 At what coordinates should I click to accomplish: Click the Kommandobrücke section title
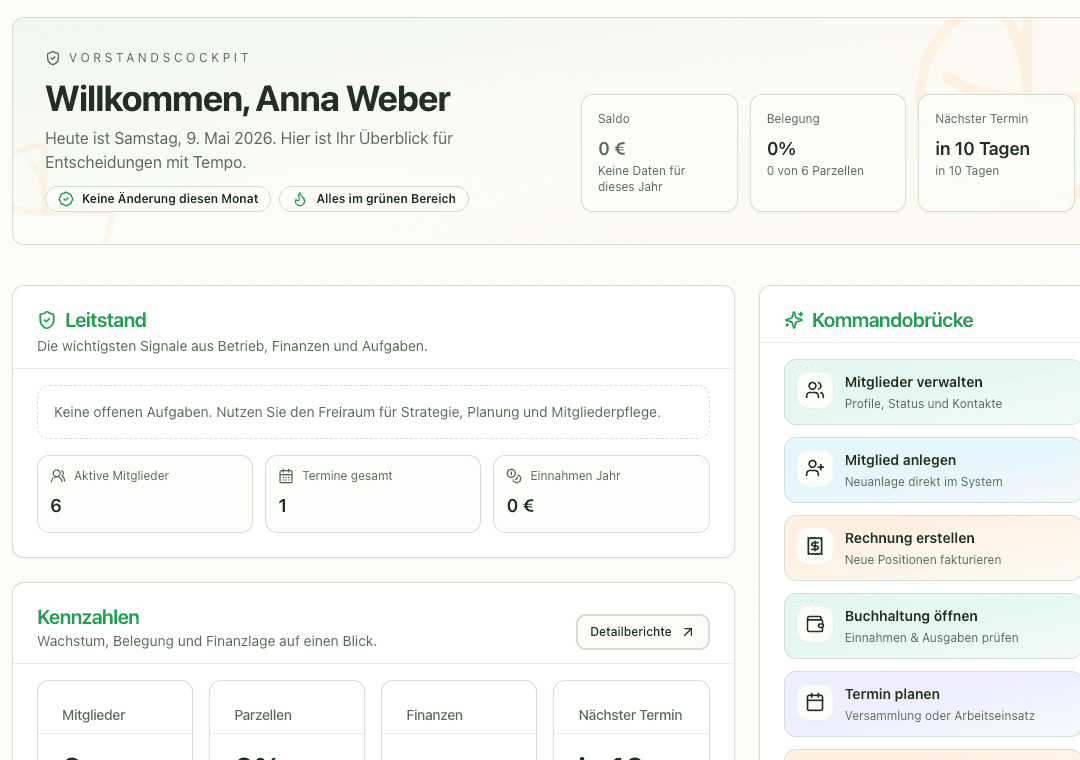click(x=892, y=320)
